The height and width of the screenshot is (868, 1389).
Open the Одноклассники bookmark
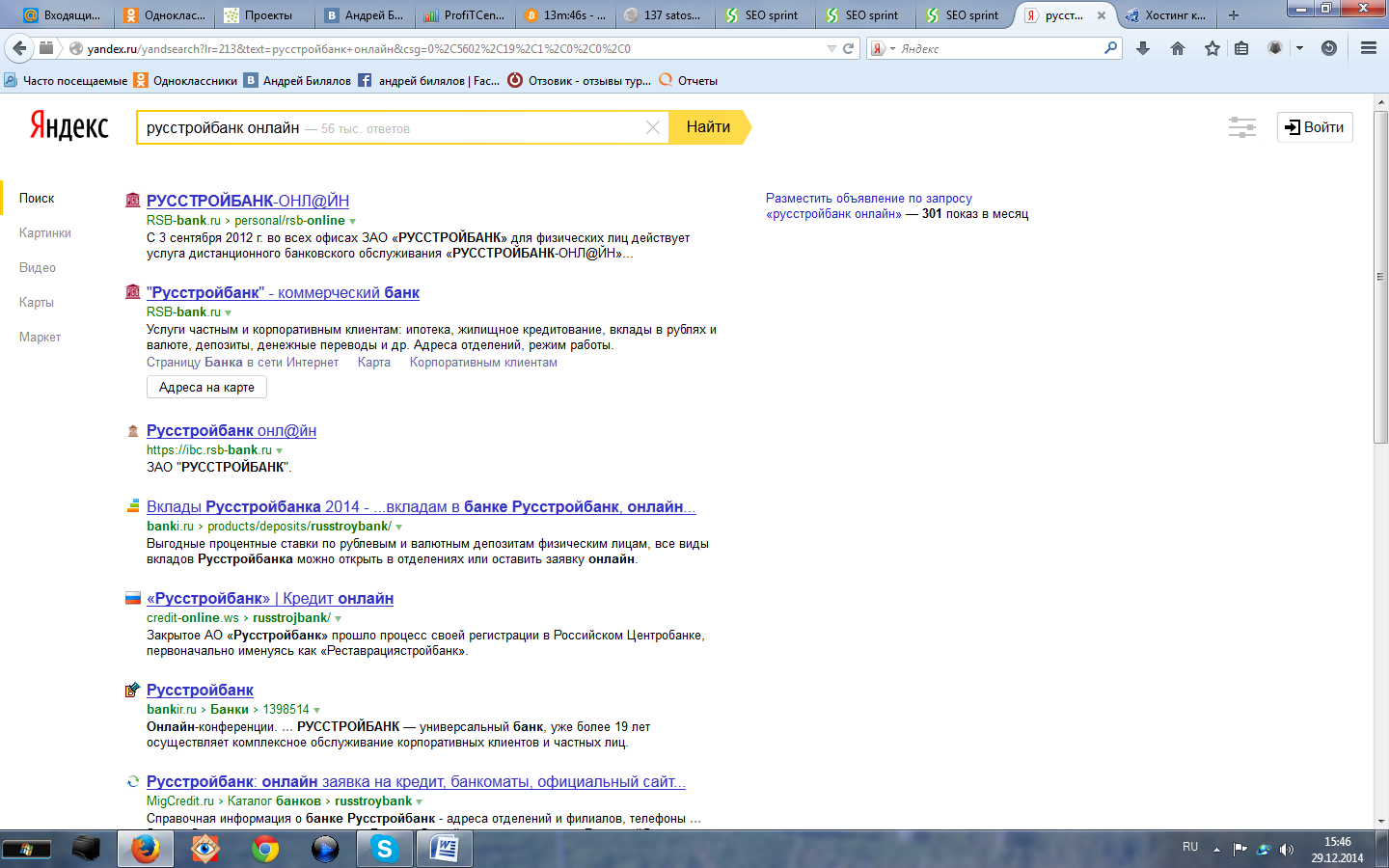(186, 81)
